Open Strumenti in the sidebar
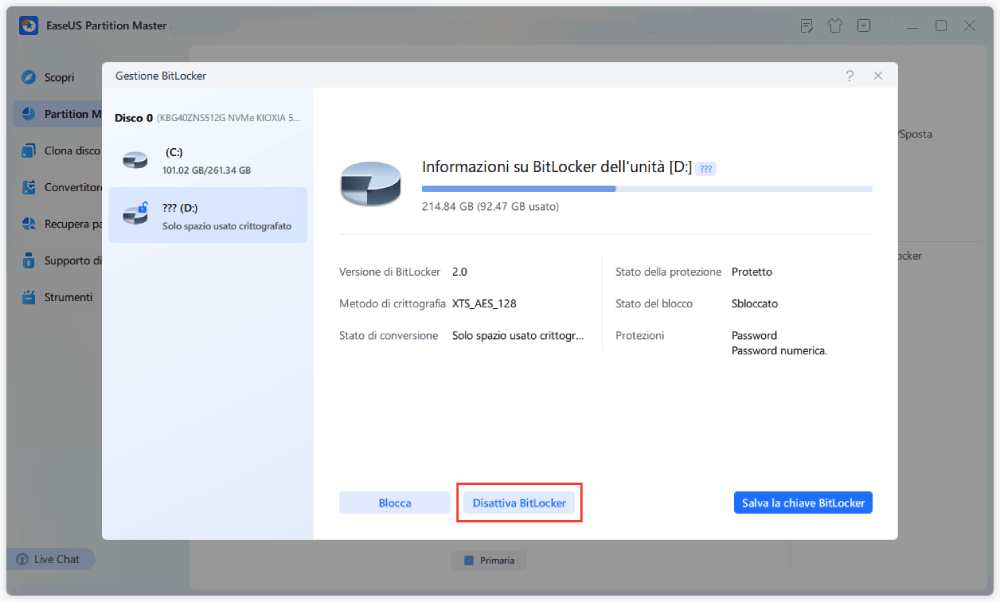Screen dimensions: 1000x602 57,297
